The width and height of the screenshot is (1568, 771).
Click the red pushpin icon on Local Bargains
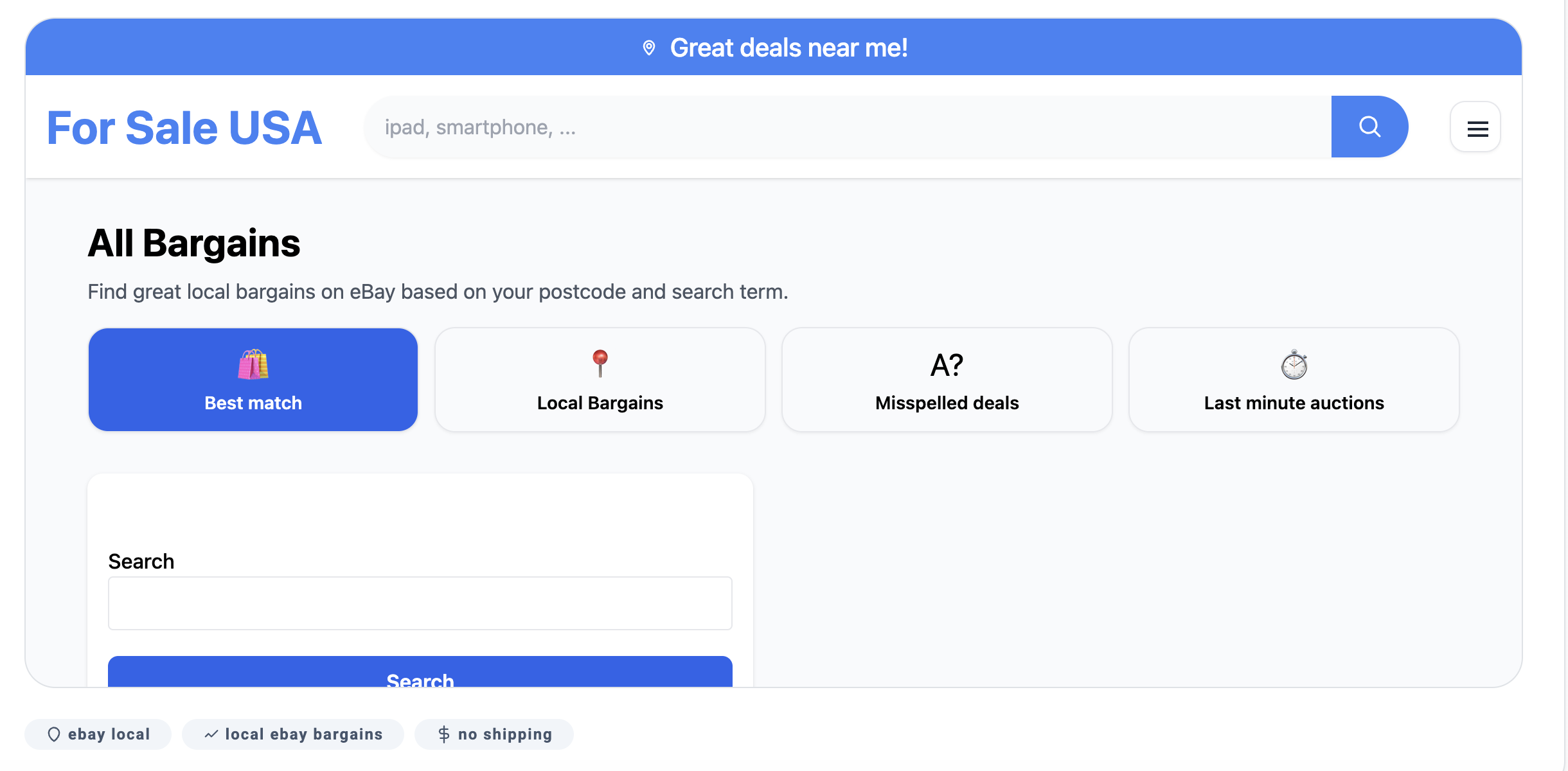[x=600, y=362]
